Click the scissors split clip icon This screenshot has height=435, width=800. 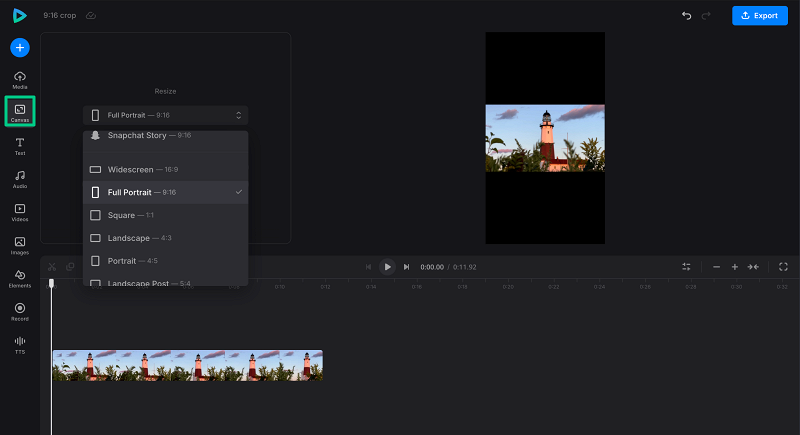pyautogui.click(x=52, y=267)
